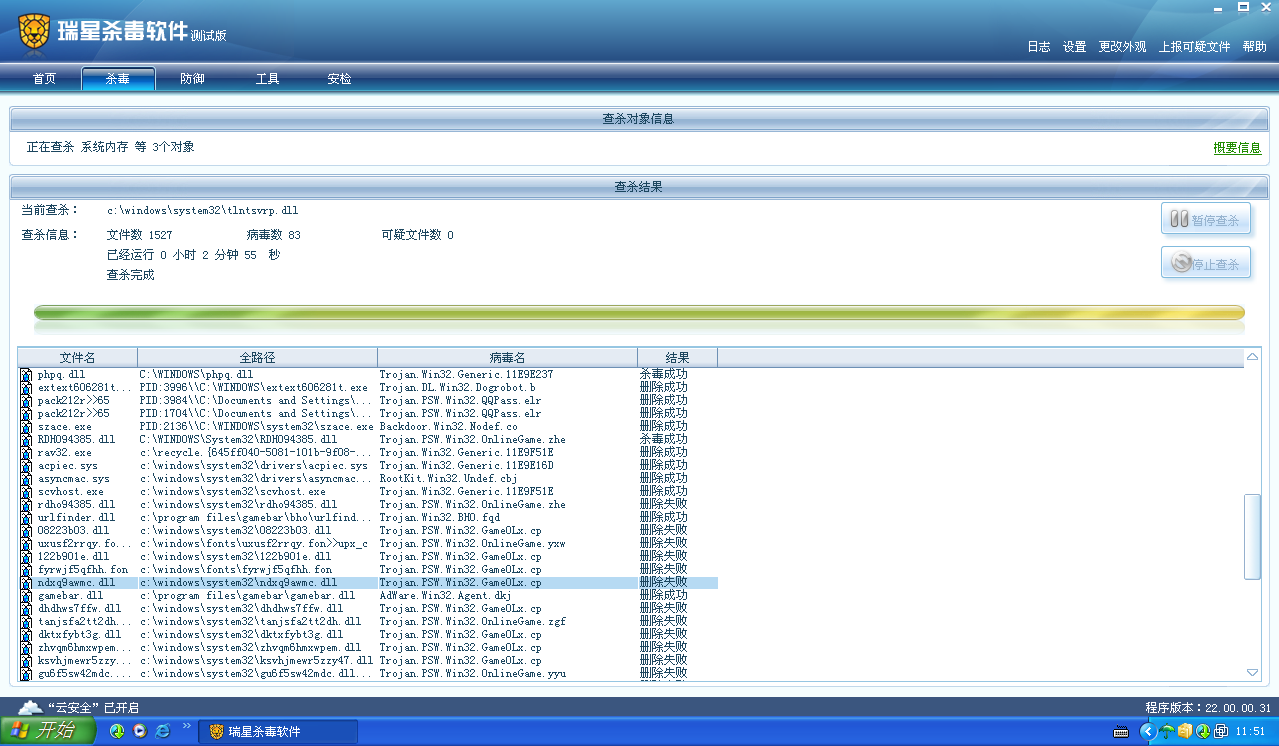Click the media player quick launch icon
Viewport: 1279px width, 746px height.
tap(140, 731)
